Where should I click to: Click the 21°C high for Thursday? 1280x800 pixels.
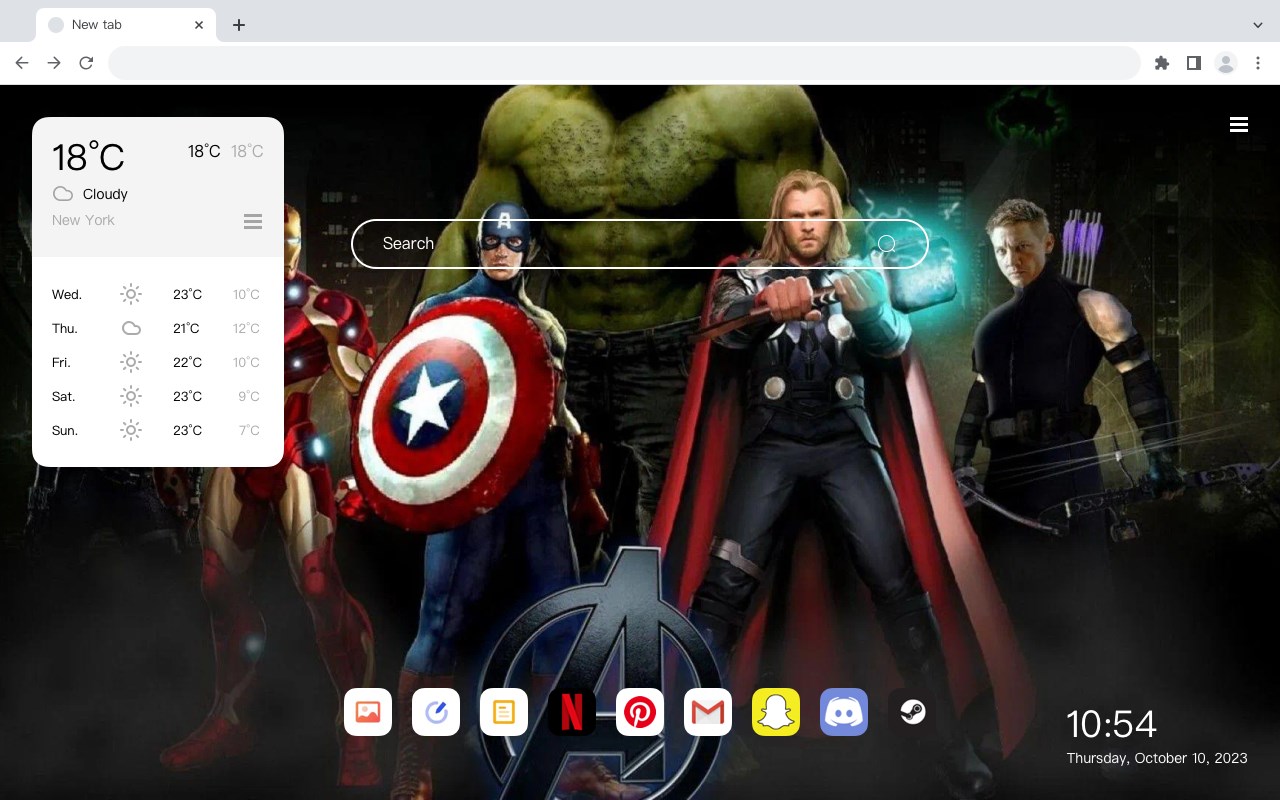[x=186, y=328]
